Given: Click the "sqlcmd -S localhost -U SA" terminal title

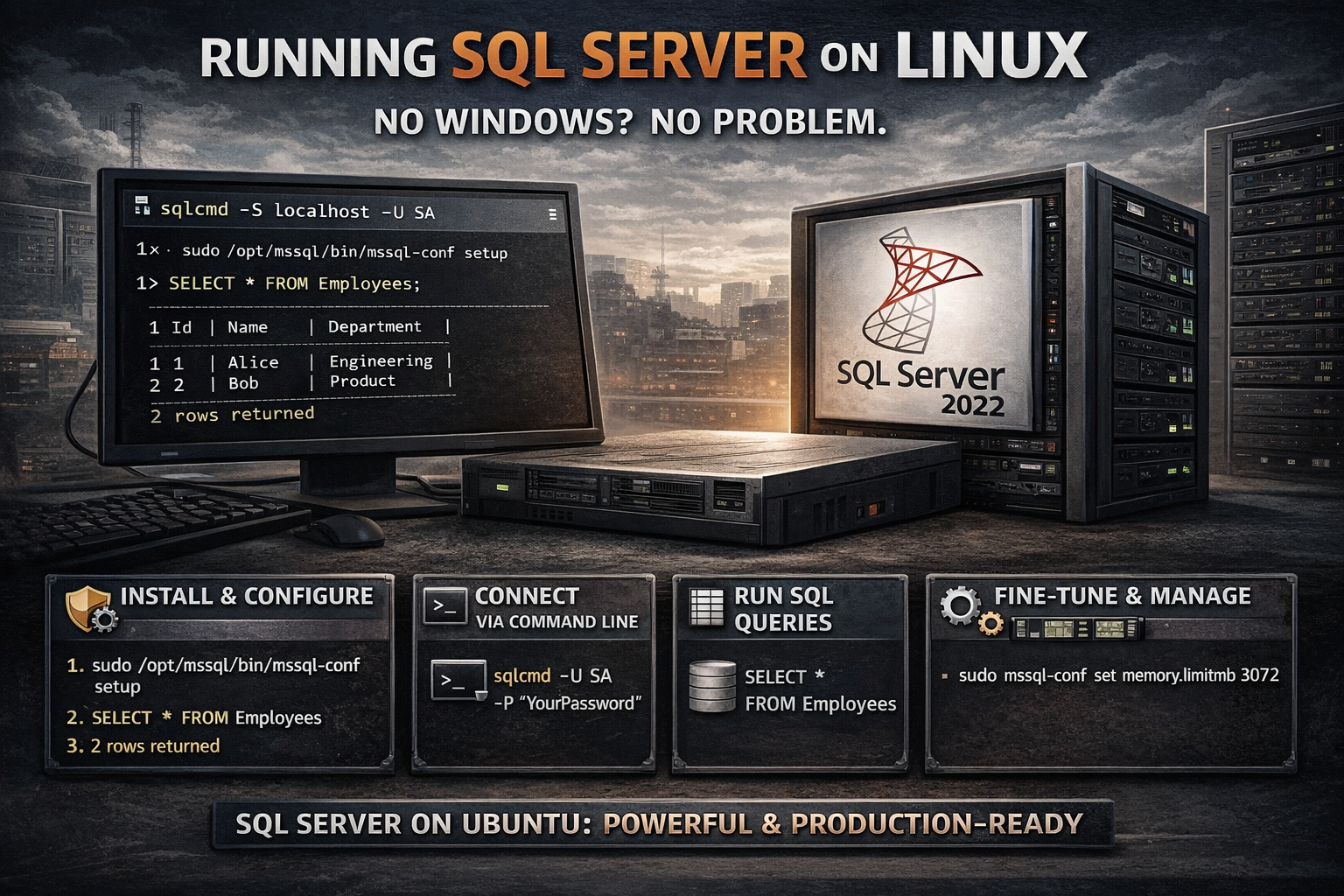Looking at the screenshot, I should coord(297,210).
